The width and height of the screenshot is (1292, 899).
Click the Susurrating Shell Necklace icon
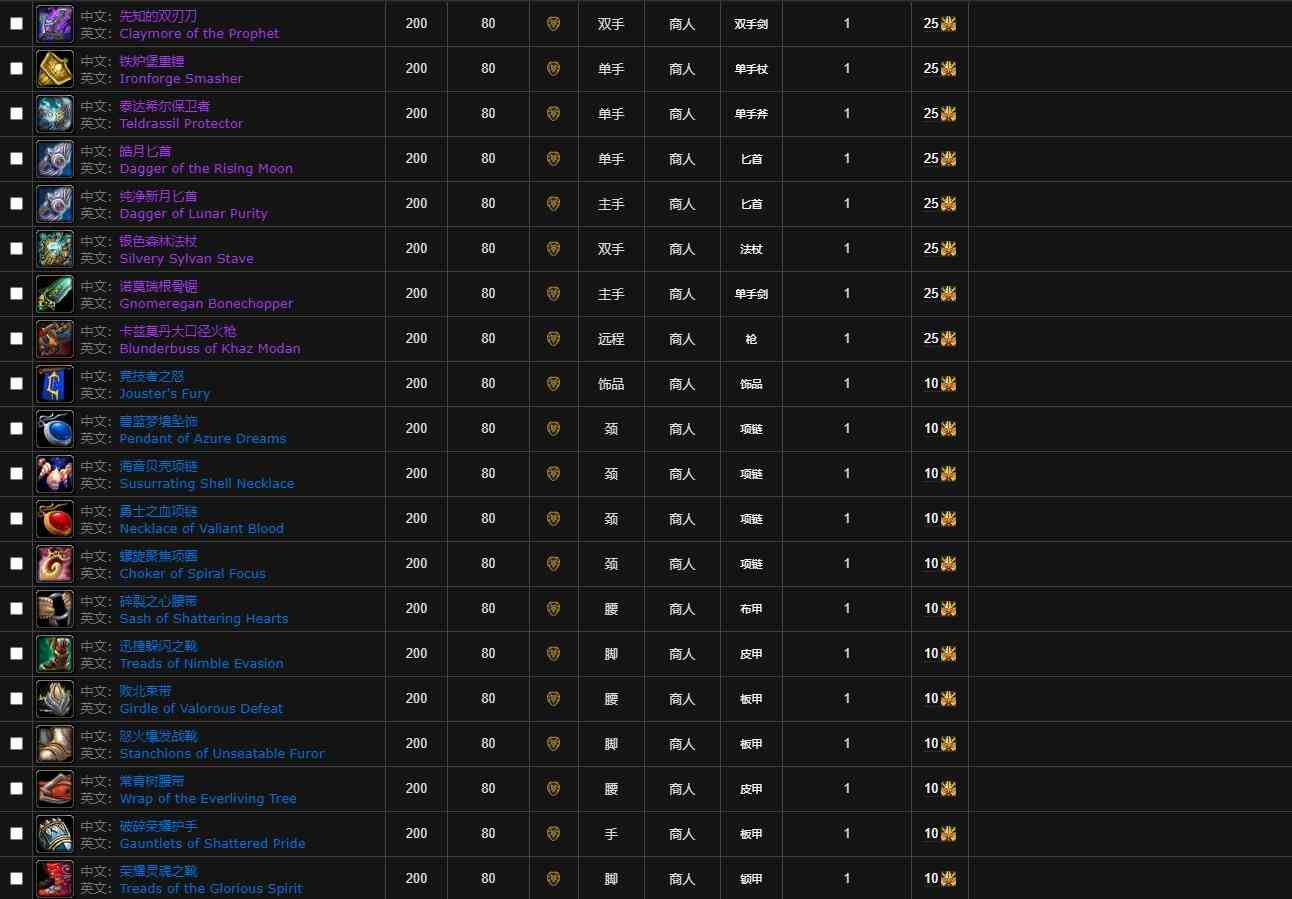point(55,474)
